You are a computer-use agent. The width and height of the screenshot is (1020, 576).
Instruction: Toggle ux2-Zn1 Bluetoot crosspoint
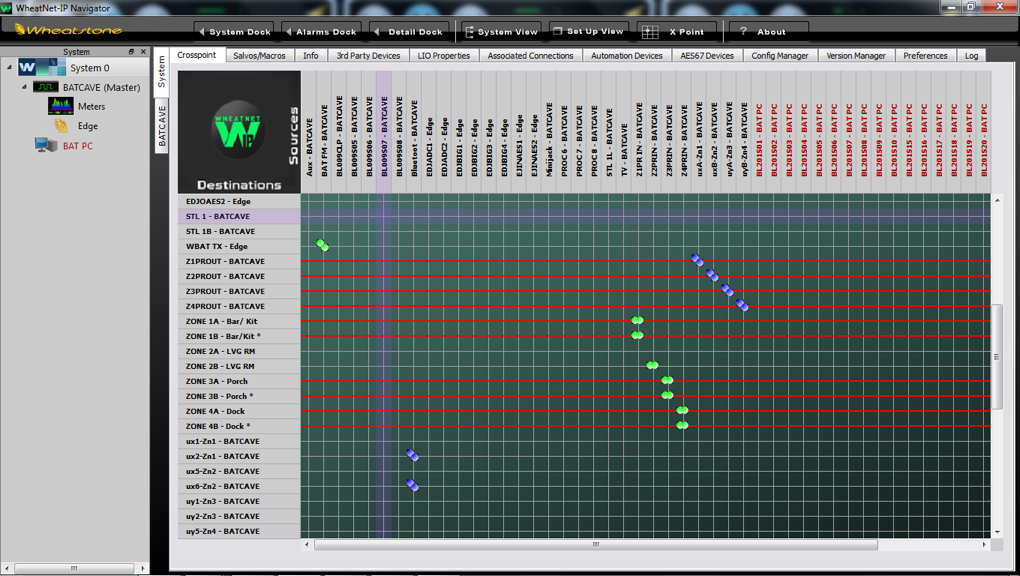[412, 455]
